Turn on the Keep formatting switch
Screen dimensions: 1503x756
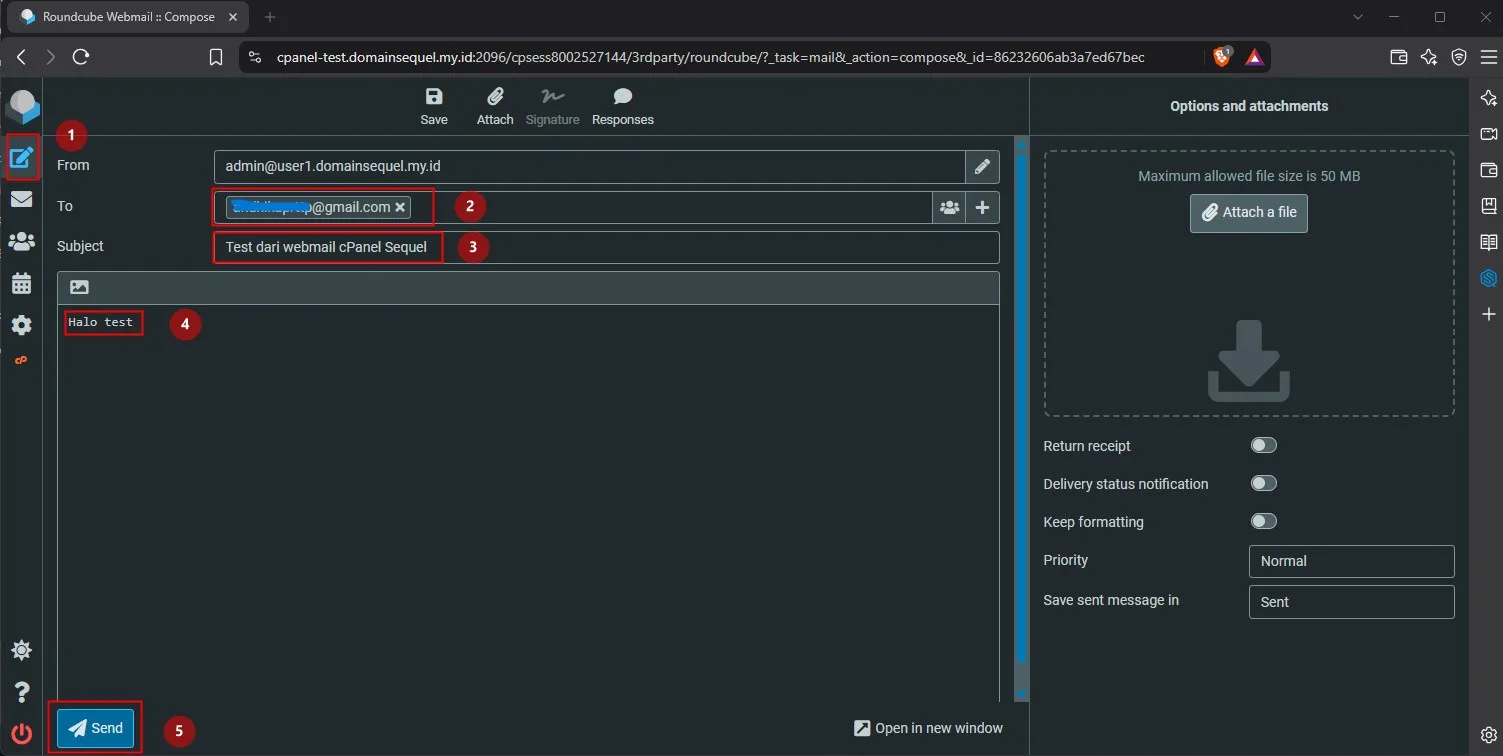1264,521
